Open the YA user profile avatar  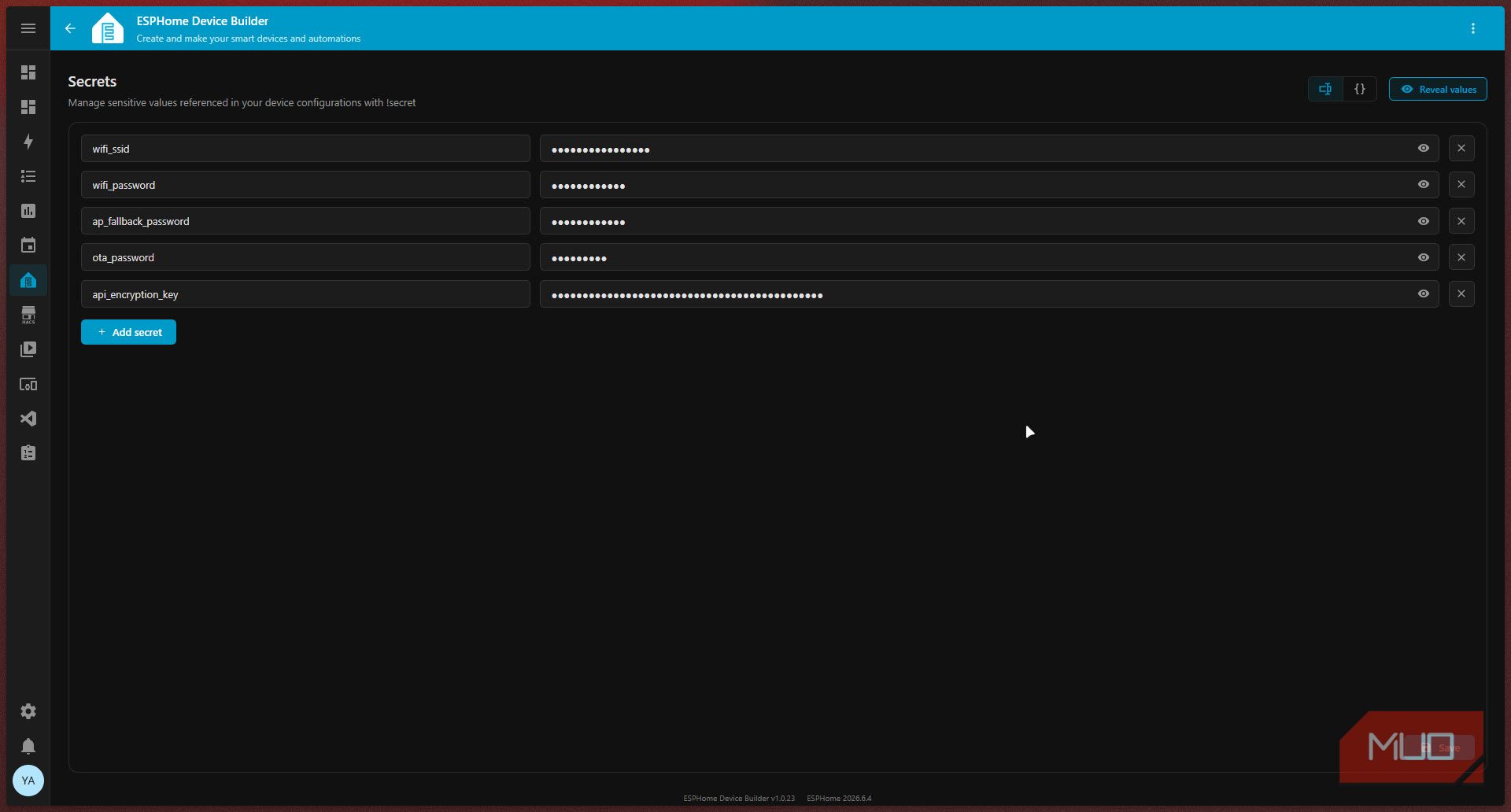[x=28, y=781]
